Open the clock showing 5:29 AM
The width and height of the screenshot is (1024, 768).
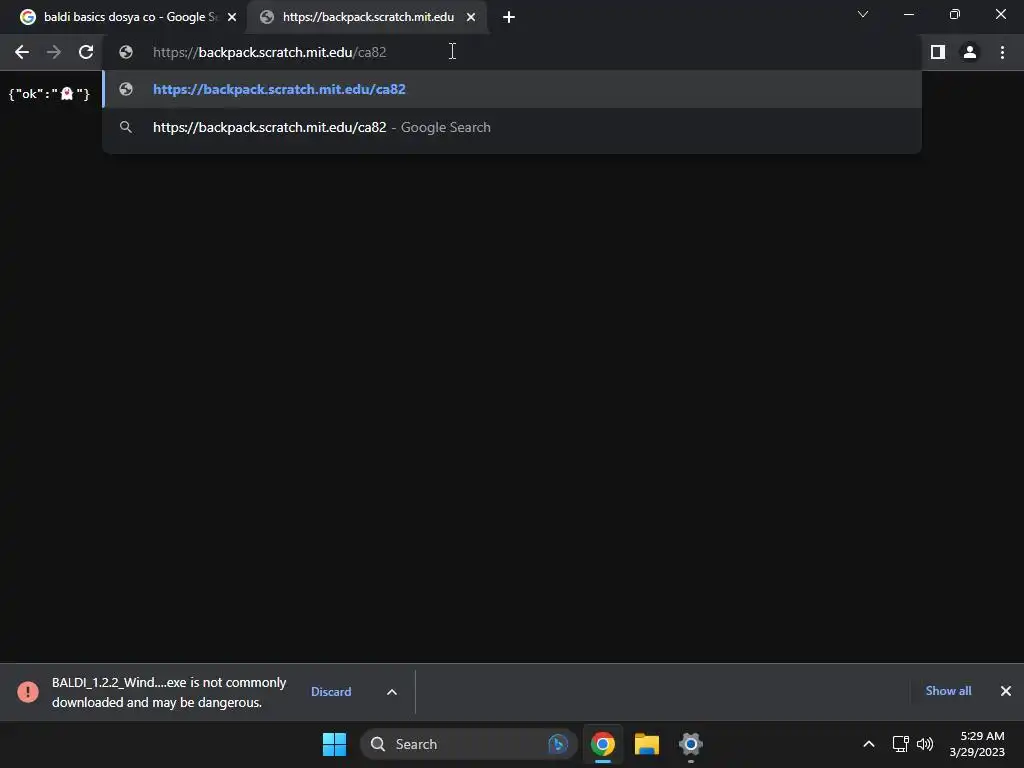click(x=977, y=744)
